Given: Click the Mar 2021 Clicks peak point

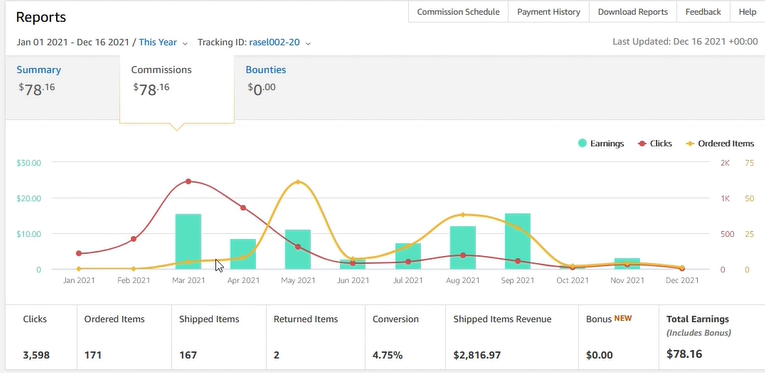Looking at the screenshot, I should point(188,181).
